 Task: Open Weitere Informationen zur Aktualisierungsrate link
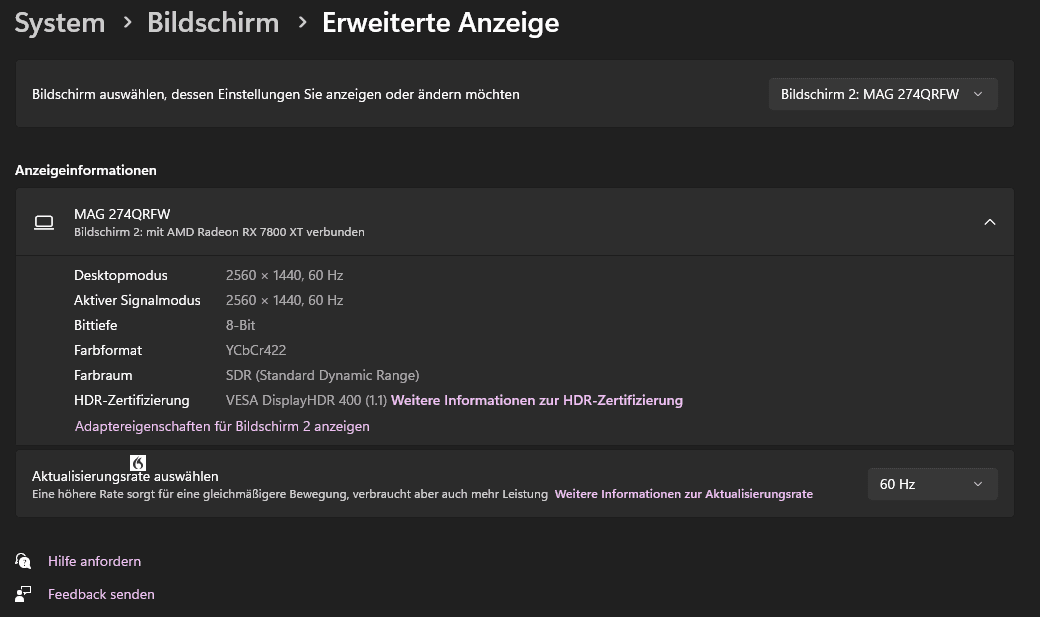(x=683, y=494)
